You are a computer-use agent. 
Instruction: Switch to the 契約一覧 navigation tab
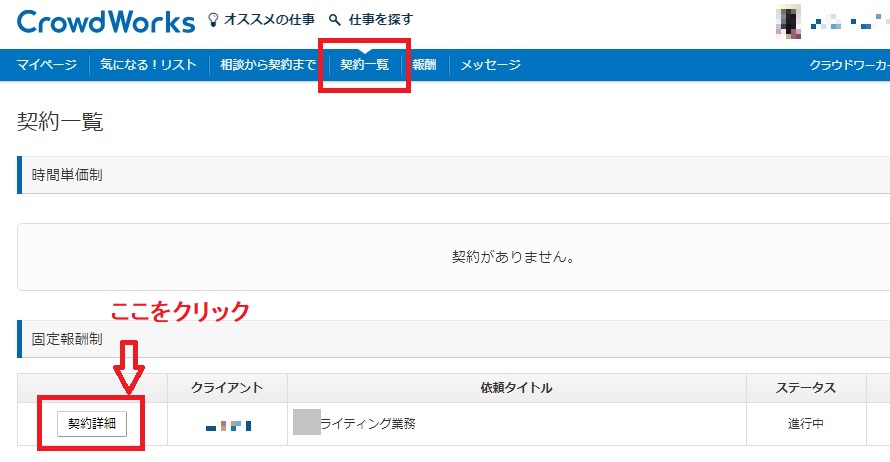click(x=364, y=65)
